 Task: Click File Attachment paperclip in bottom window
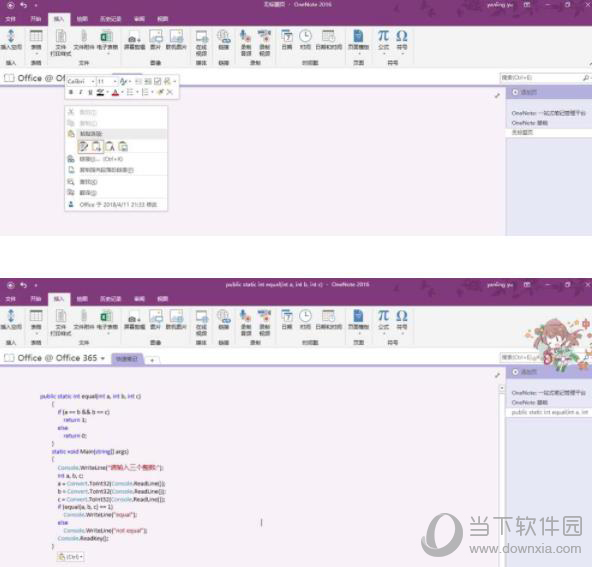tap(84, 316)
